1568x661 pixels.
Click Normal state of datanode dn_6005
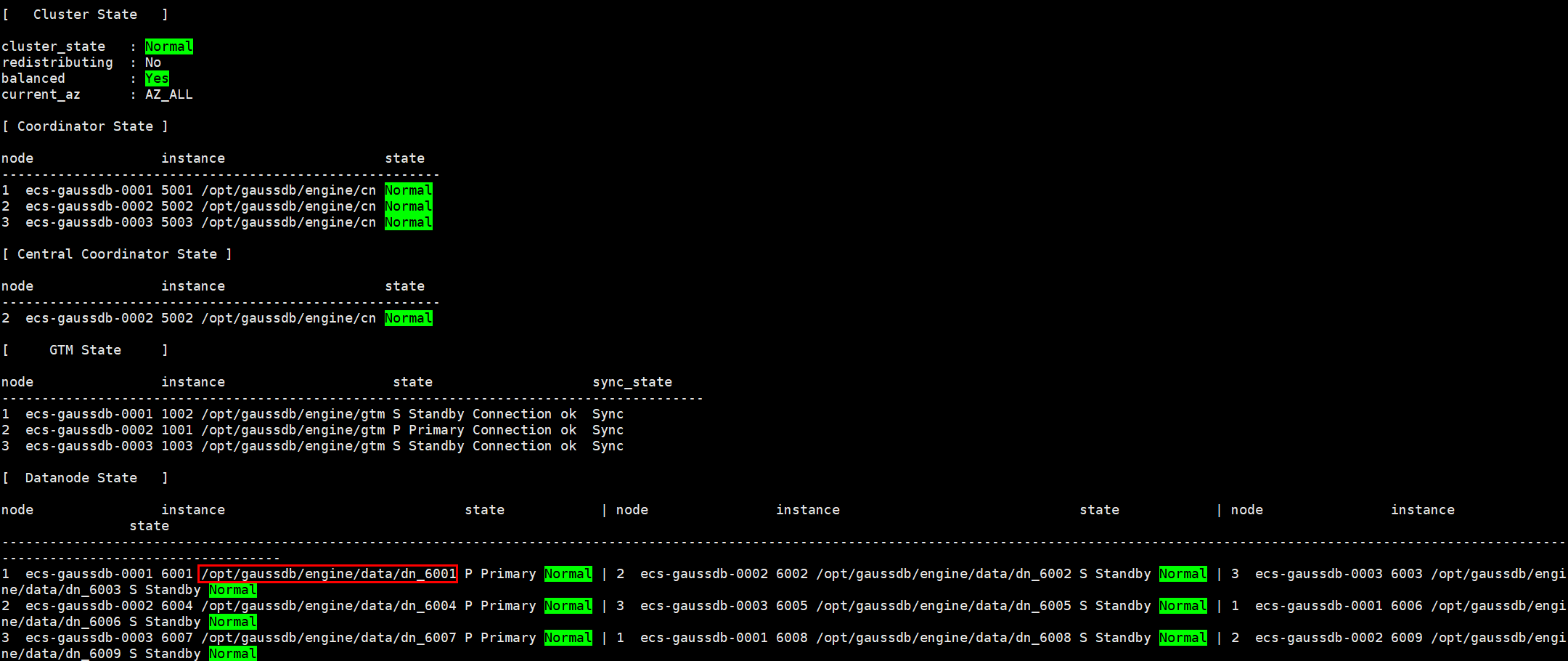[x=1183, y=606]
